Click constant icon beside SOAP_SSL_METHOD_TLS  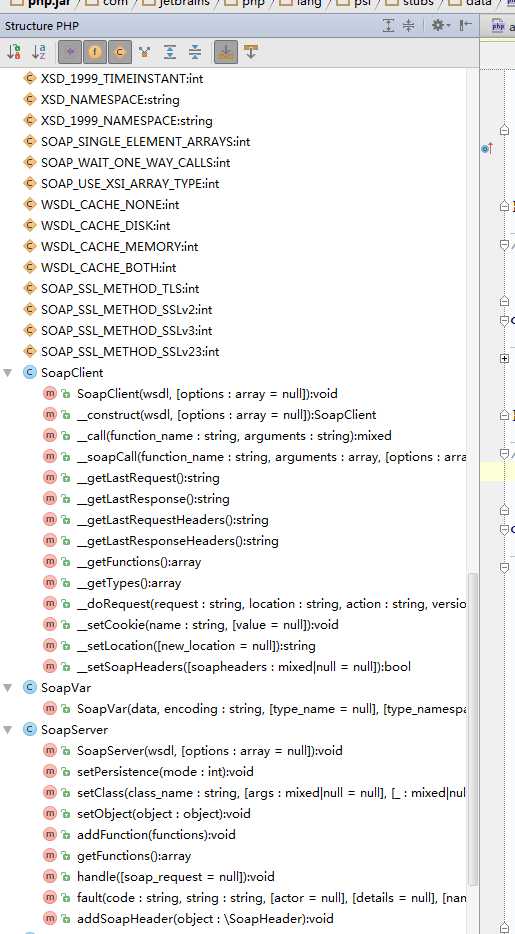29,288
